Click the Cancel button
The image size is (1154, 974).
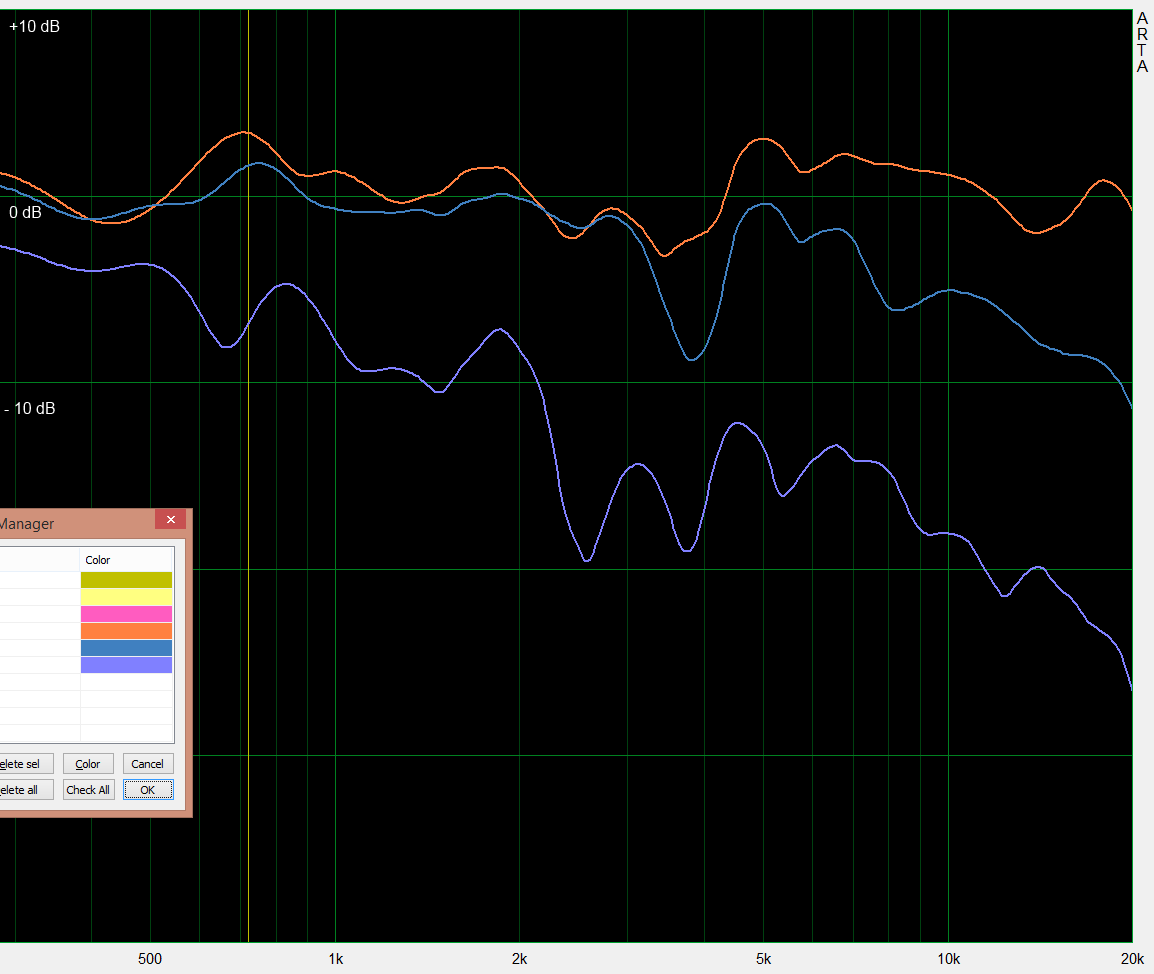point(148,763)
